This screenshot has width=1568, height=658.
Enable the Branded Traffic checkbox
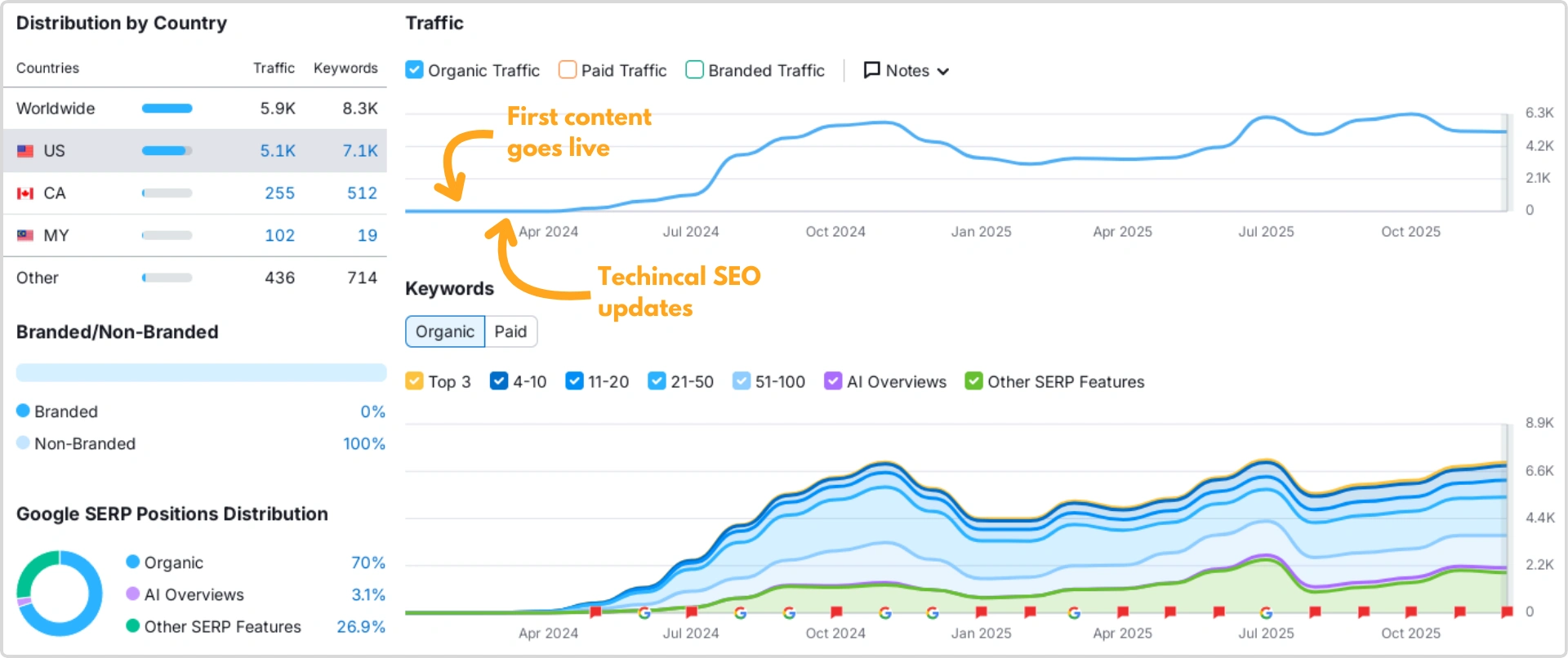click(x=694, y=70)
